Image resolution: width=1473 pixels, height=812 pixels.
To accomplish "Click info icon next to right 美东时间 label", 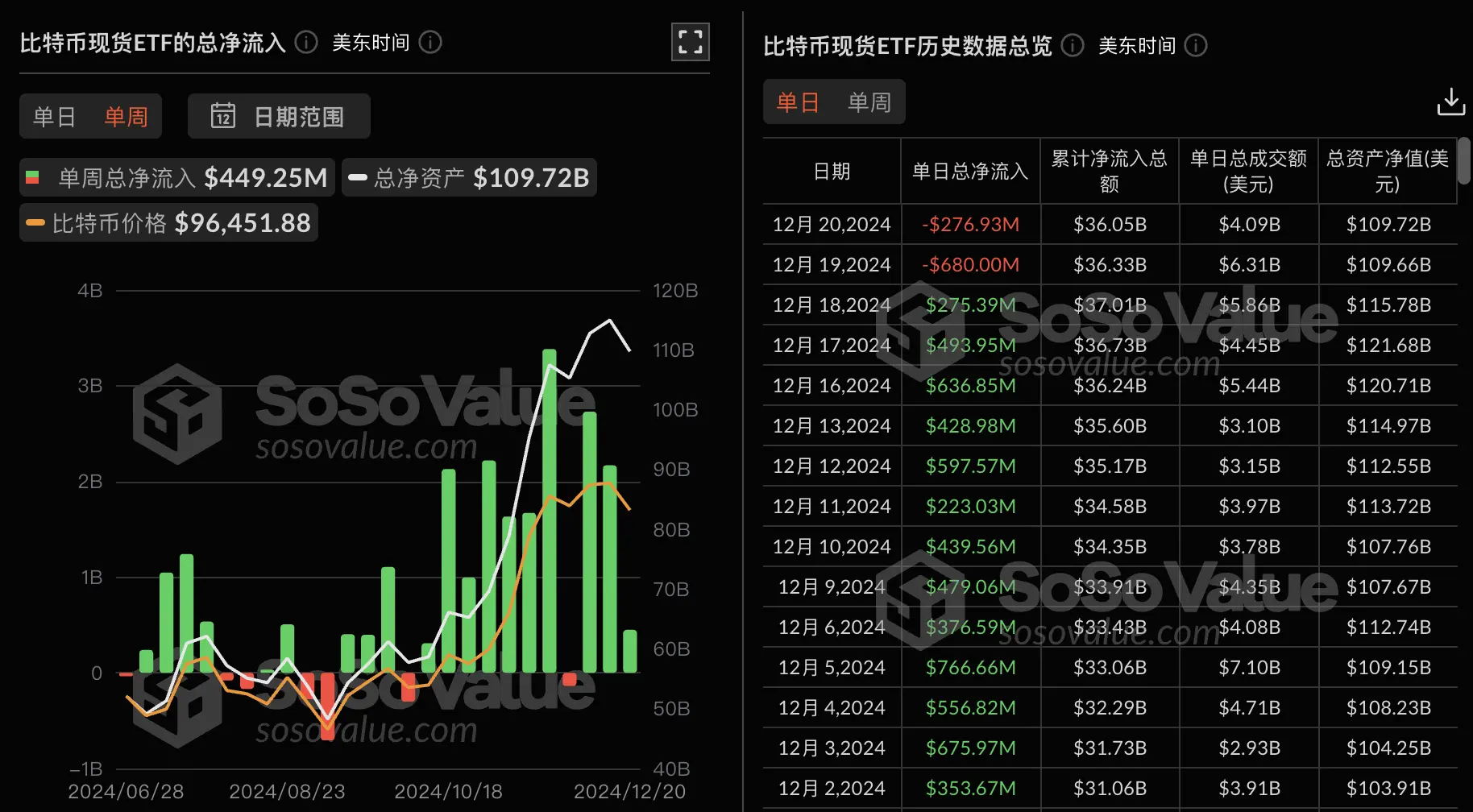I will tap(1197, 46).
